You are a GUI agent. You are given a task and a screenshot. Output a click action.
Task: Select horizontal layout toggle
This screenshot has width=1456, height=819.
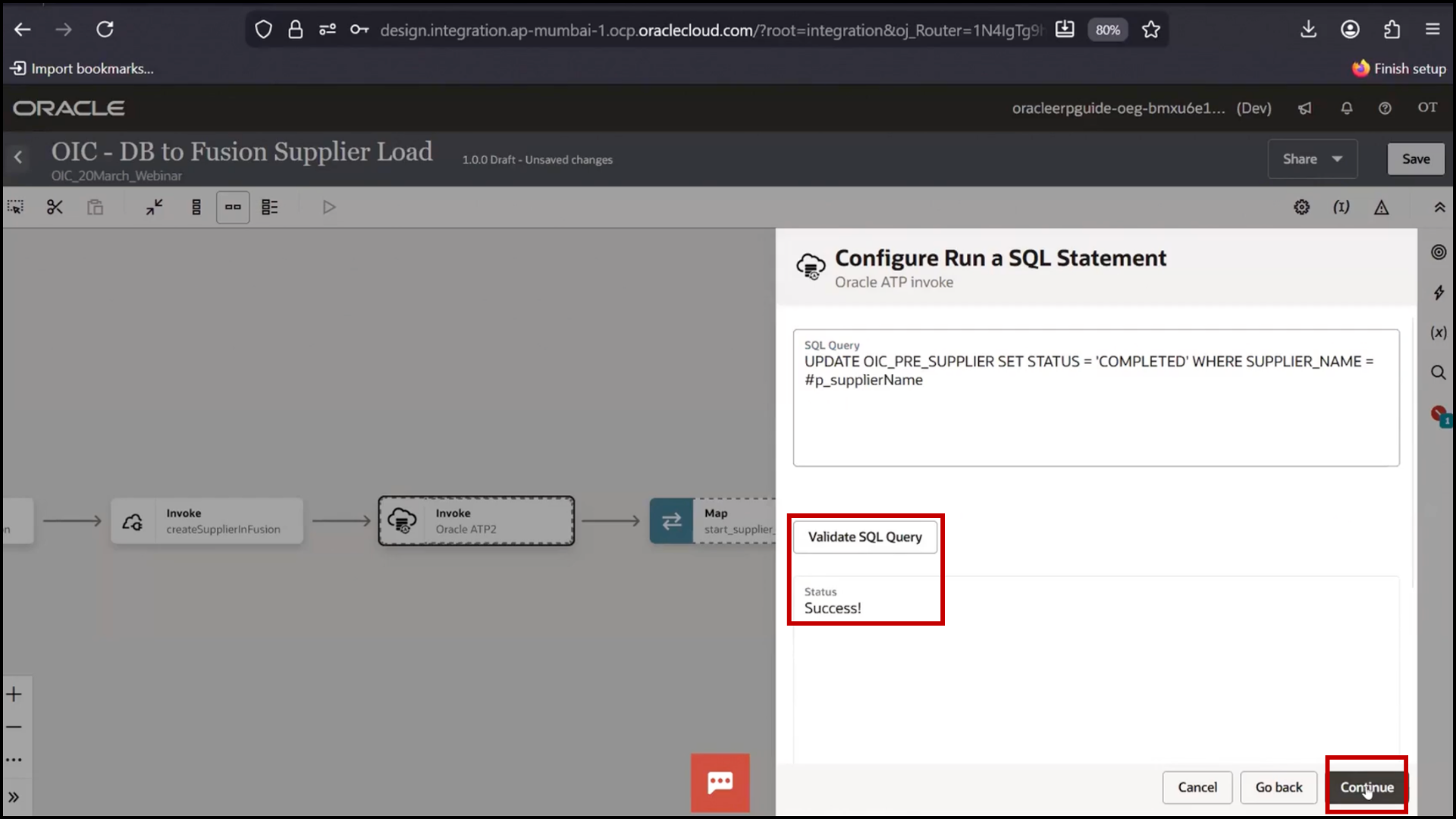[233, 207]
